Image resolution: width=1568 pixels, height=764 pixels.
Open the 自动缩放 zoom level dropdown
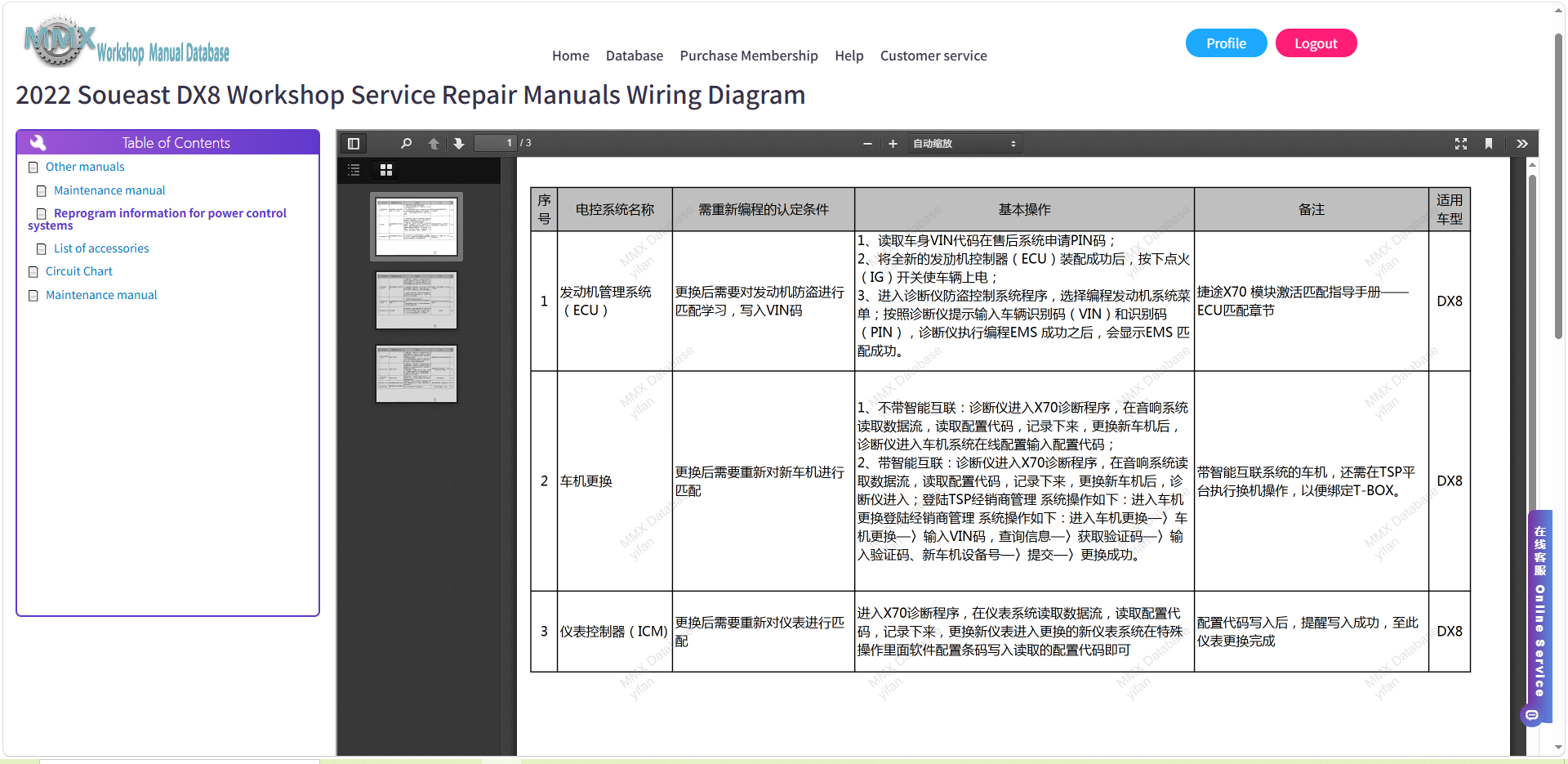coord(964,144)
